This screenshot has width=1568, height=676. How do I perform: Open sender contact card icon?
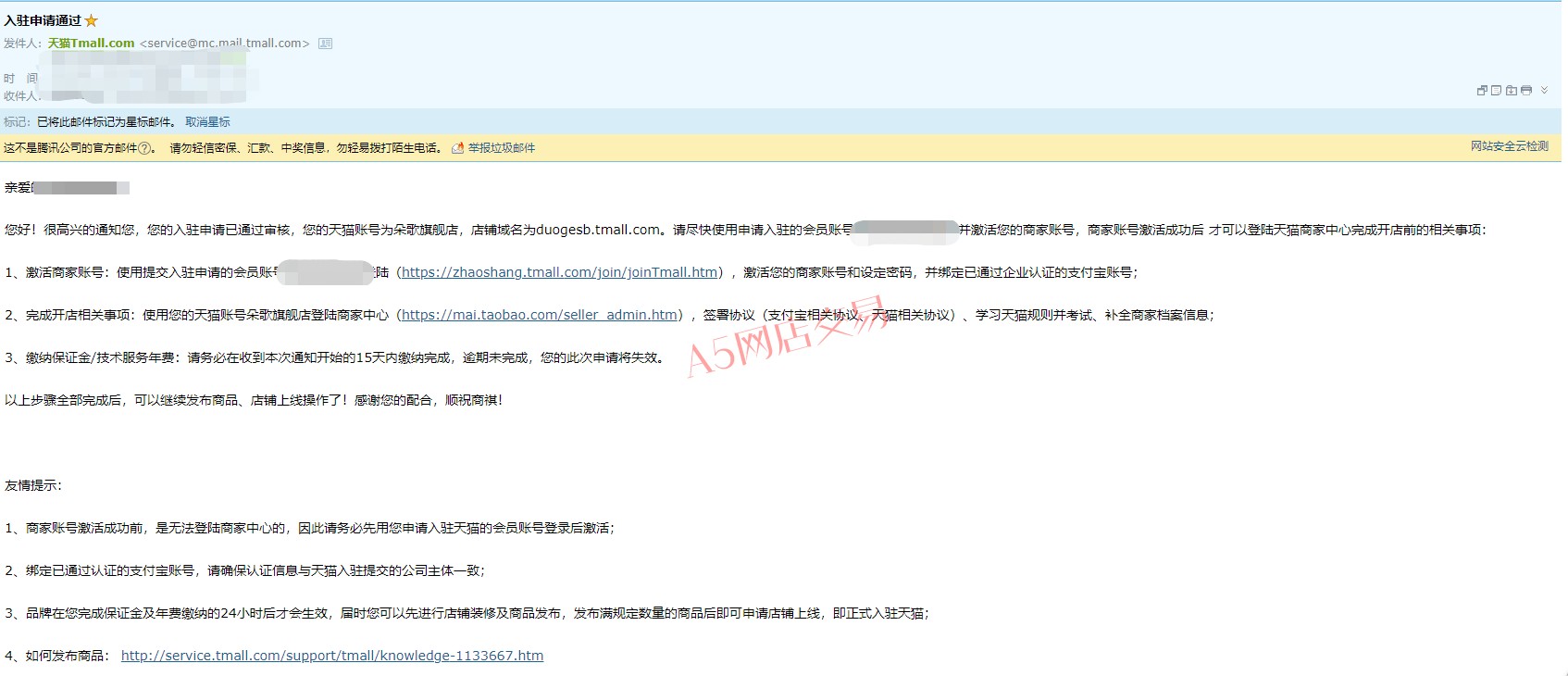click(x=325, y=44)
